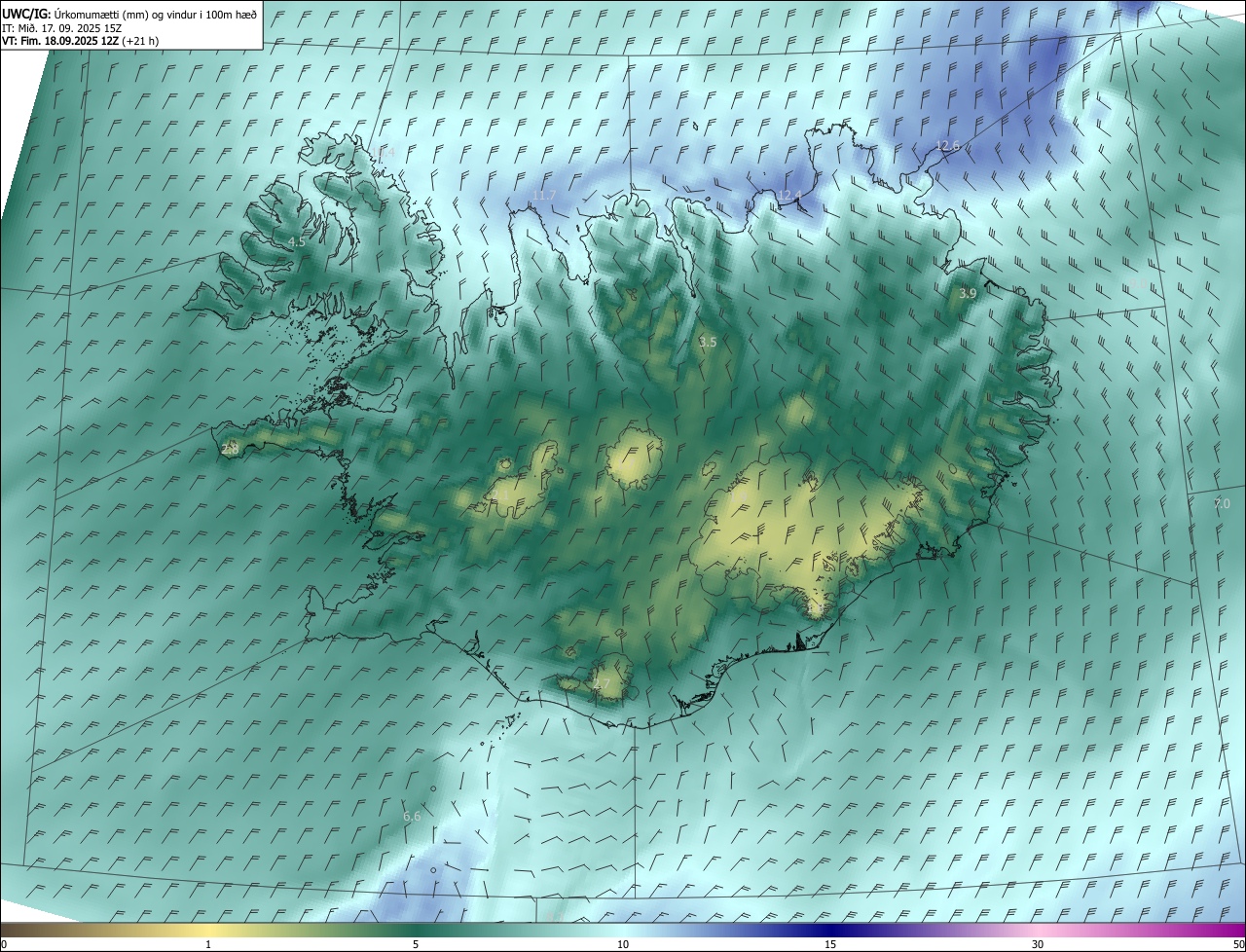
Task: Click the 11.7 value label off the north coast
Action: 544,196
